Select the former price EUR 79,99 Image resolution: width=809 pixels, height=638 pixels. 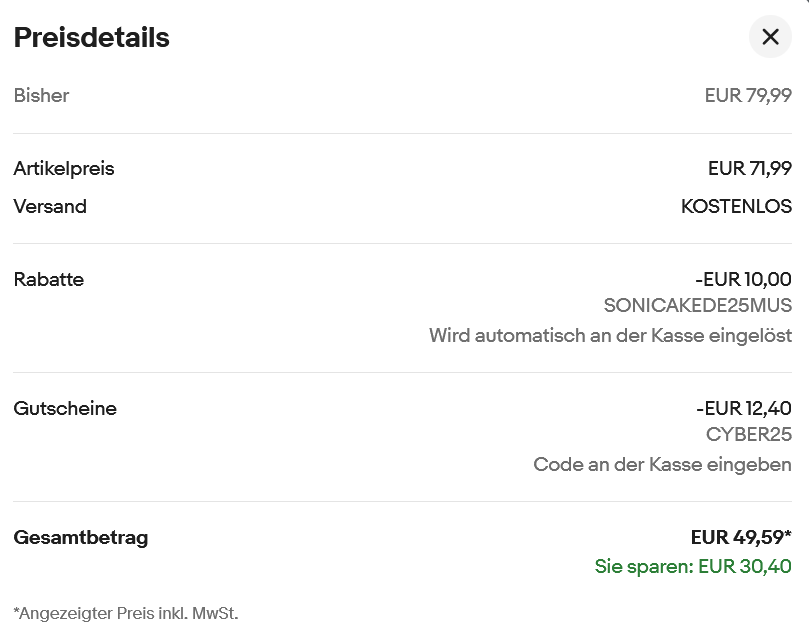(748, 96)
